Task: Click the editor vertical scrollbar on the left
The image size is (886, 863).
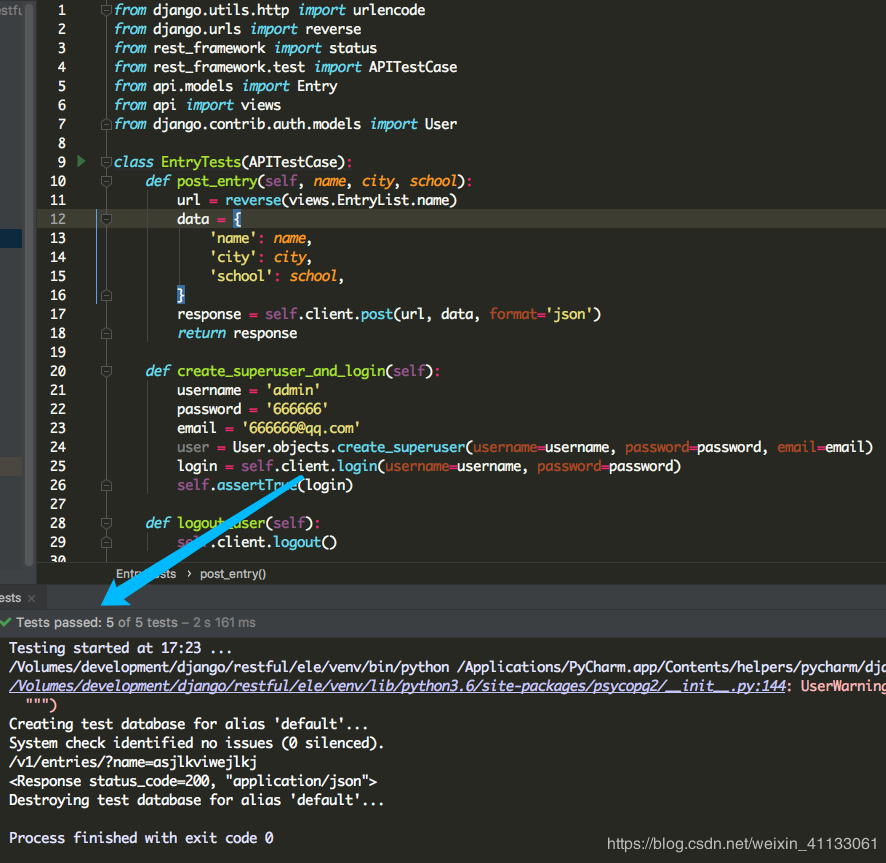Action: [x=29, y=283]
